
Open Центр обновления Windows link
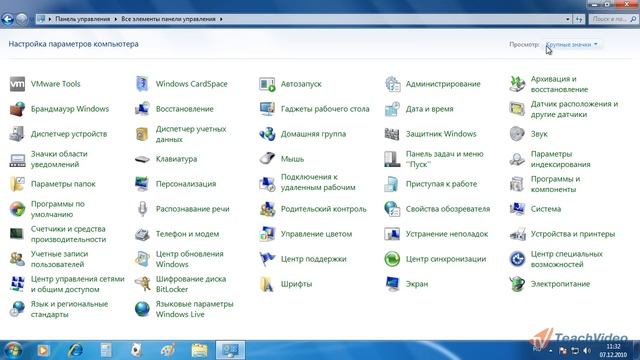point(189,259)
